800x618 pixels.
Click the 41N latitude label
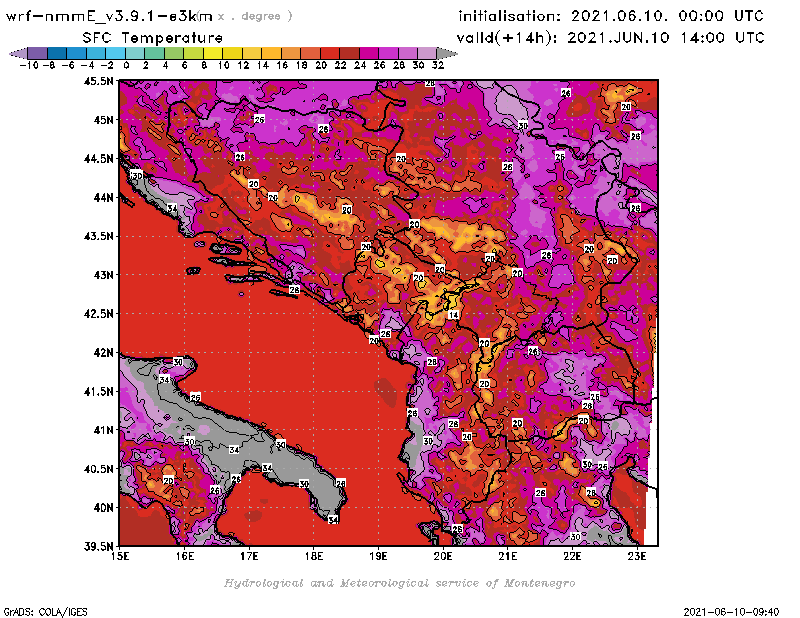coord(104,430)
